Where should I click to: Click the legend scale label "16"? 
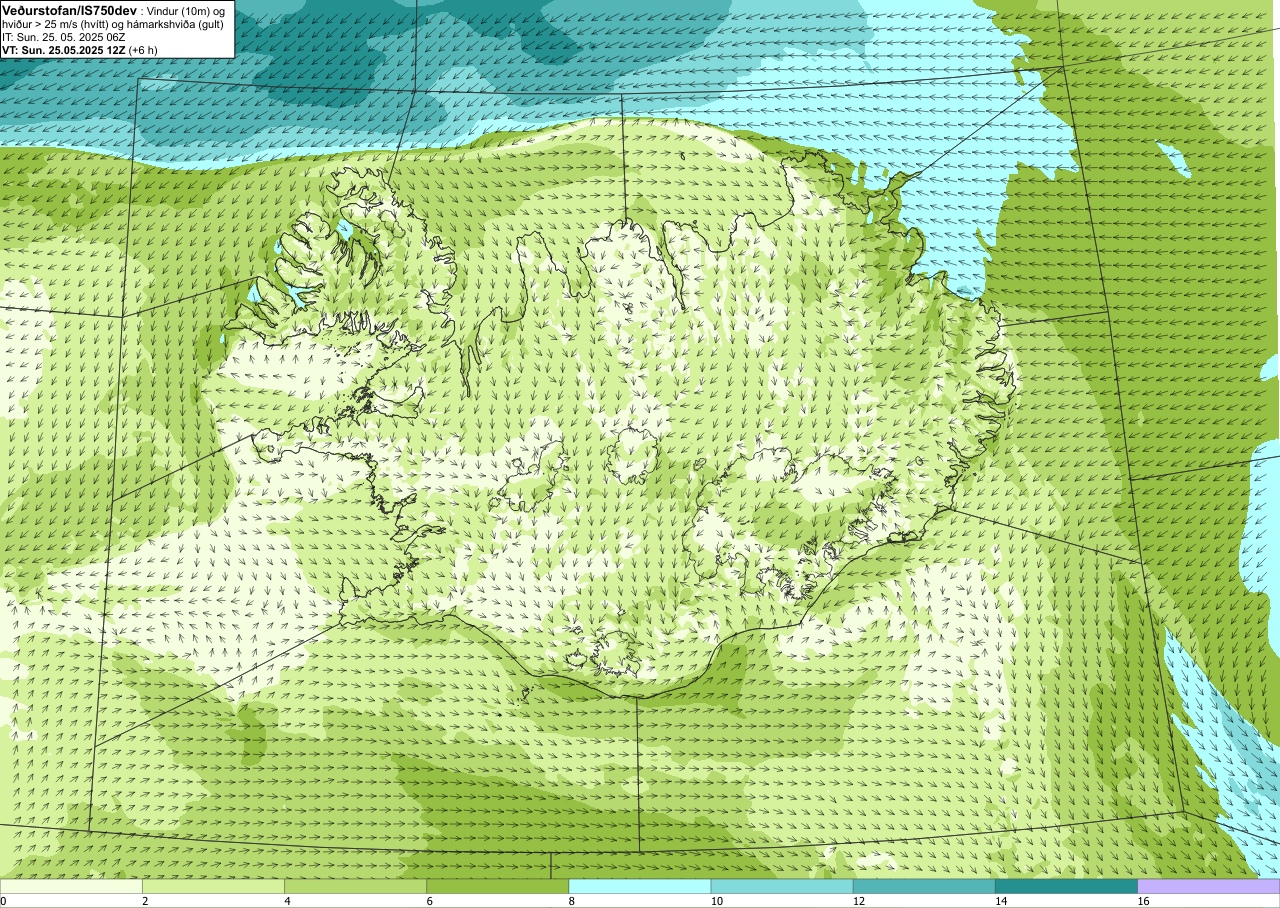tap(1143, 901)
